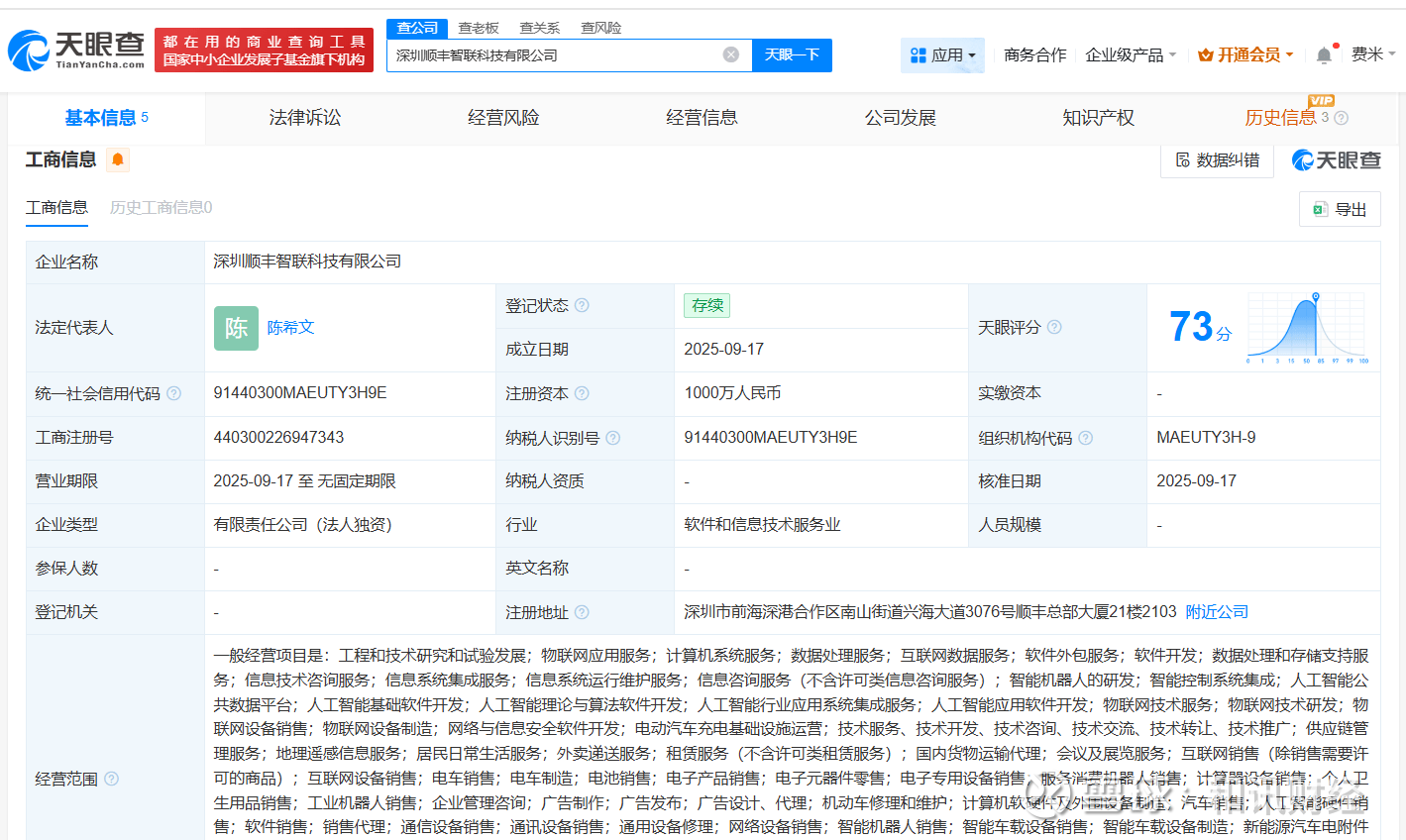
Task: Expand the 企业级产品 dropdown
Action: pyautogui.click(x=1131, y=55)
